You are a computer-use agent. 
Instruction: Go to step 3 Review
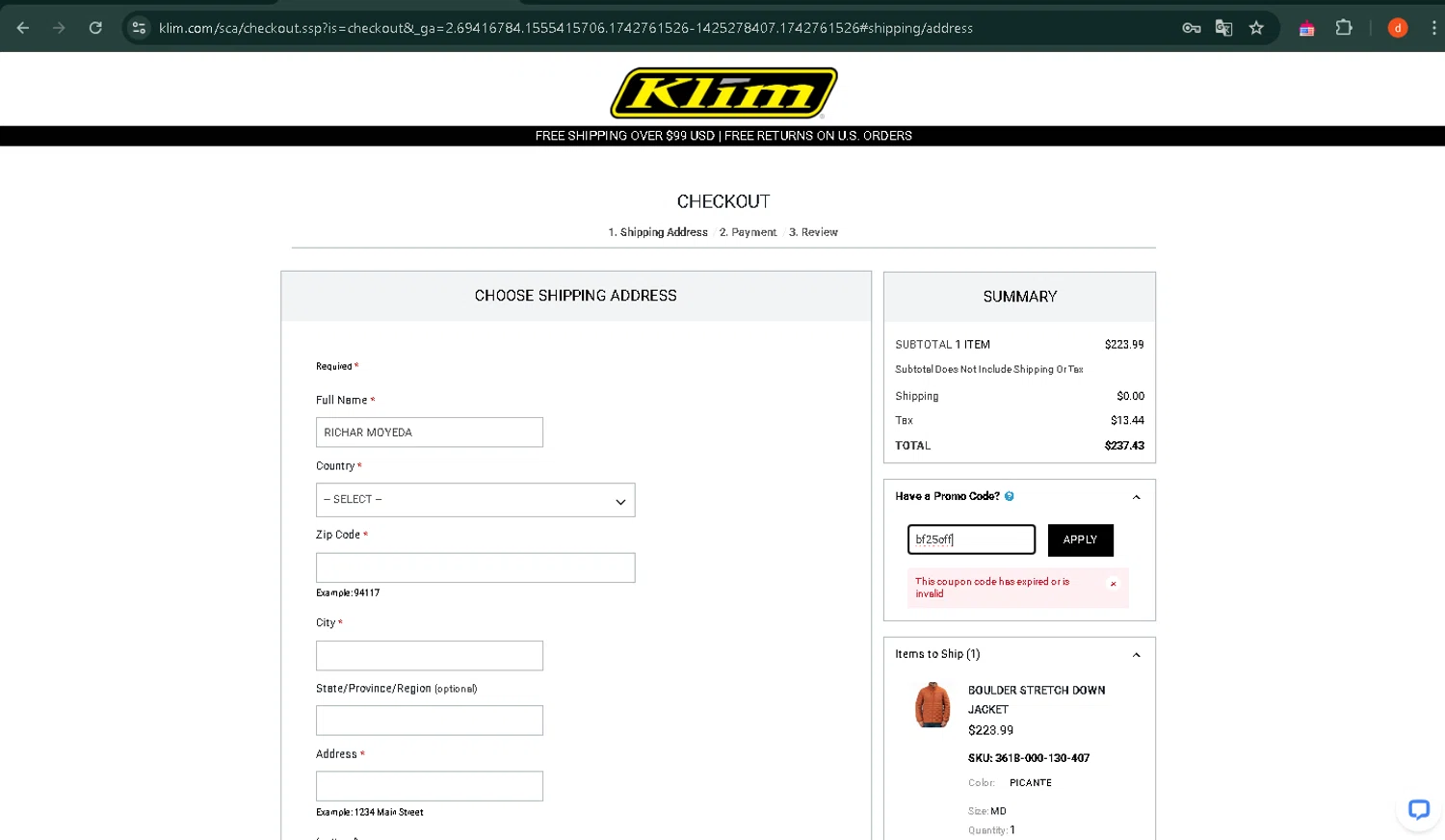pos(813,232)
